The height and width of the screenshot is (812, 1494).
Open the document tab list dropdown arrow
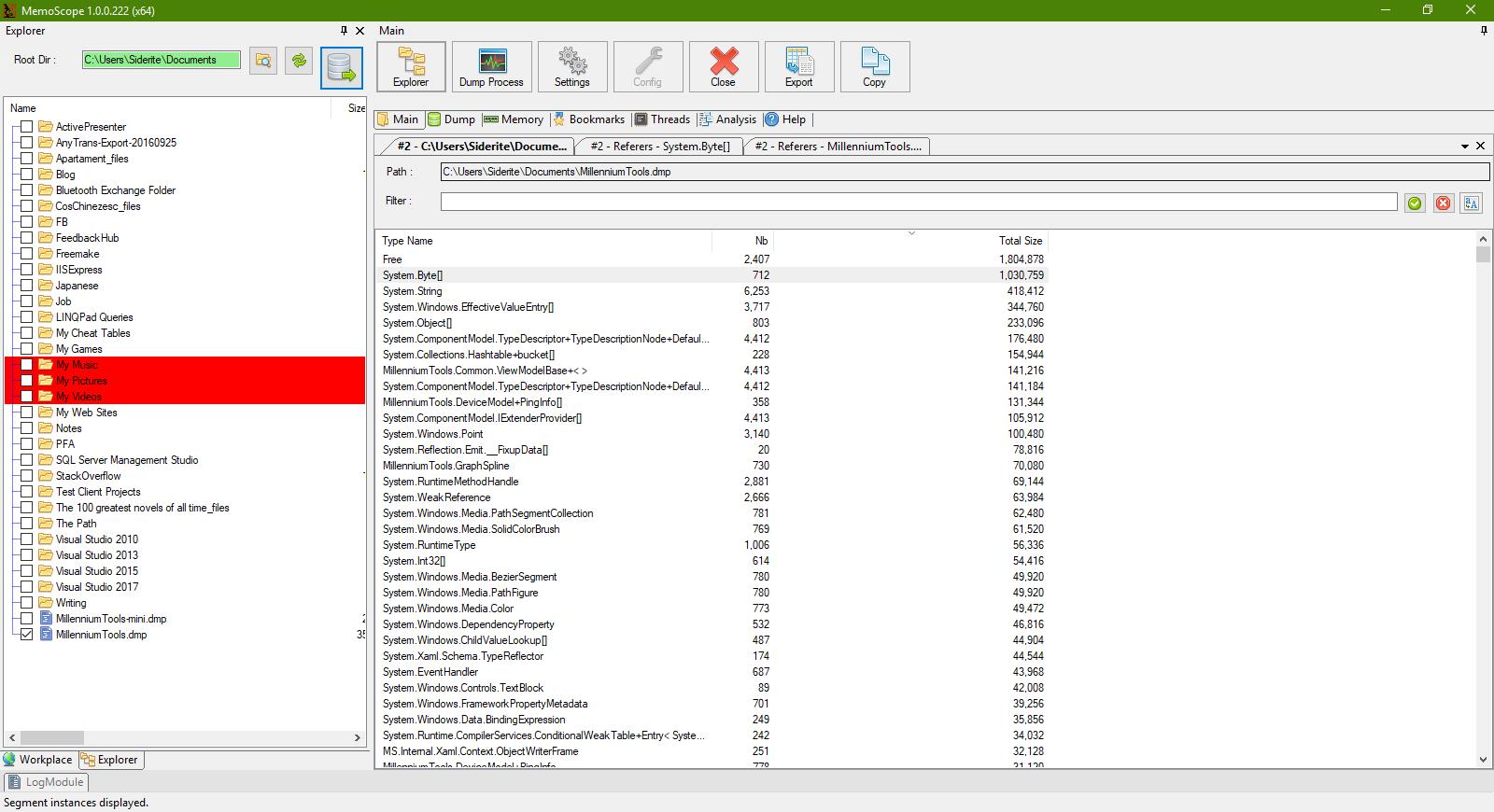coord(1465,147)
